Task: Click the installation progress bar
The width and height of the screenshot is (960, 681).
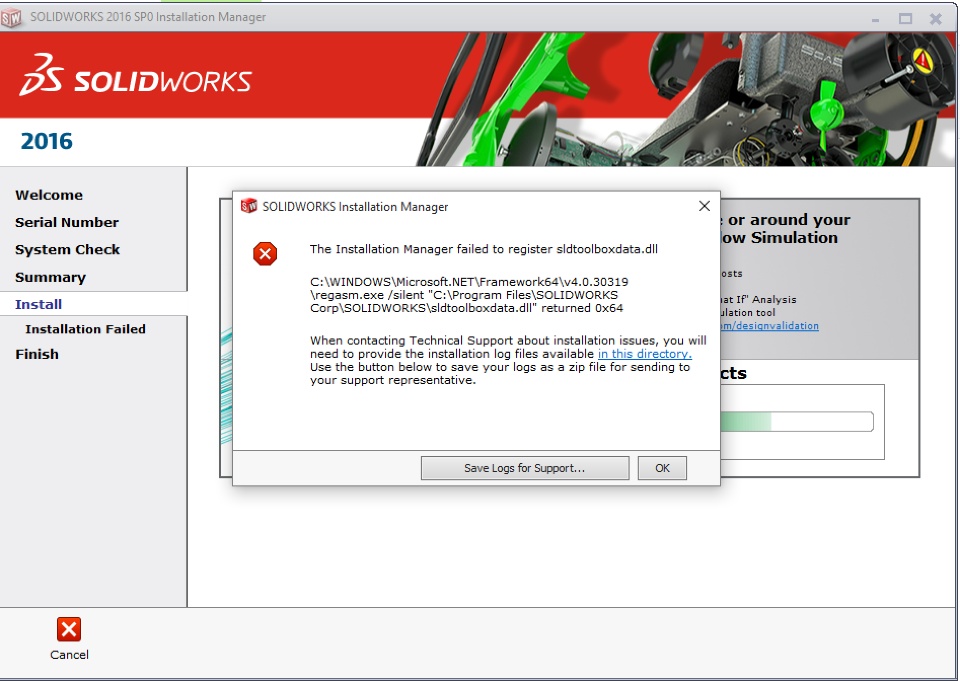Action: (x=797, y=421)
